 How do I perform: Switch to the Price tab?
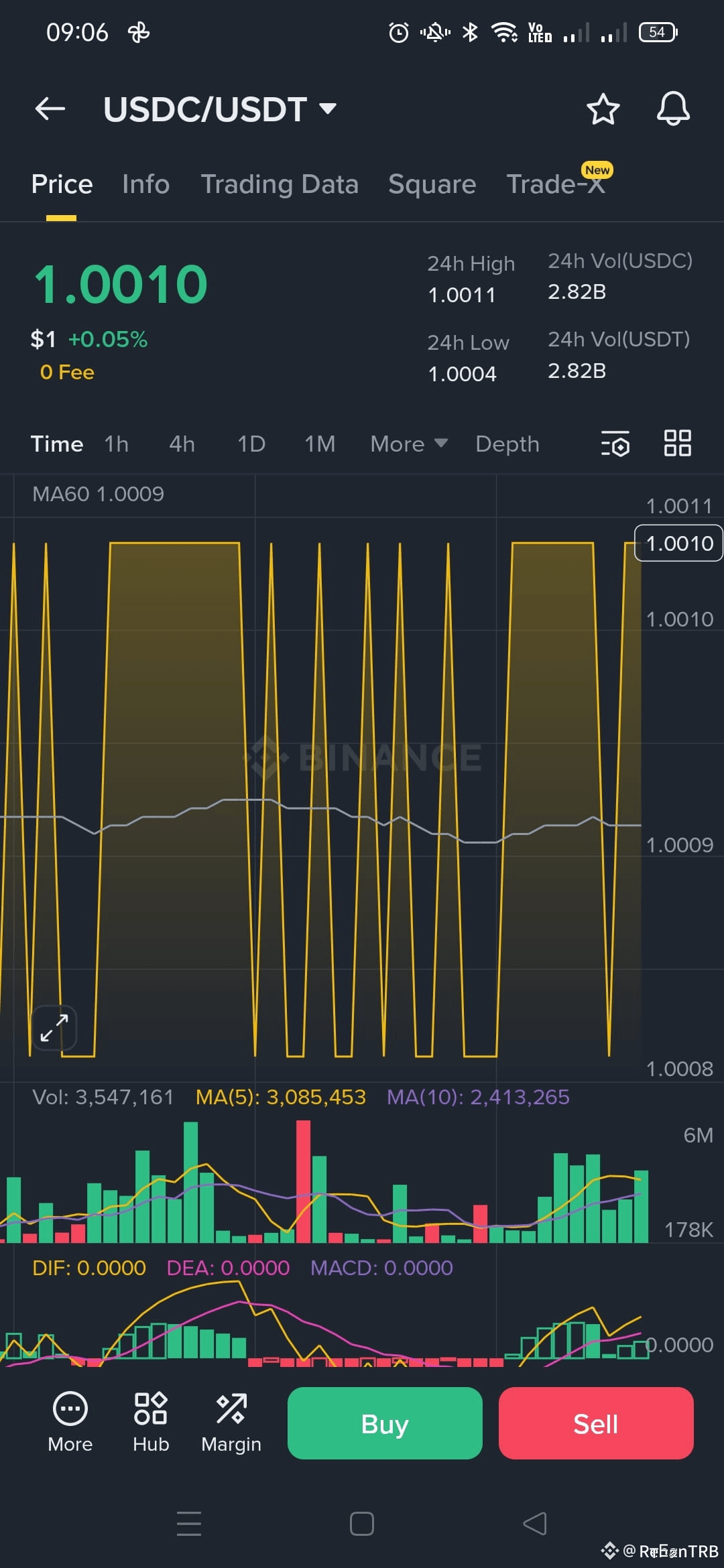click(x=62, y=184)
